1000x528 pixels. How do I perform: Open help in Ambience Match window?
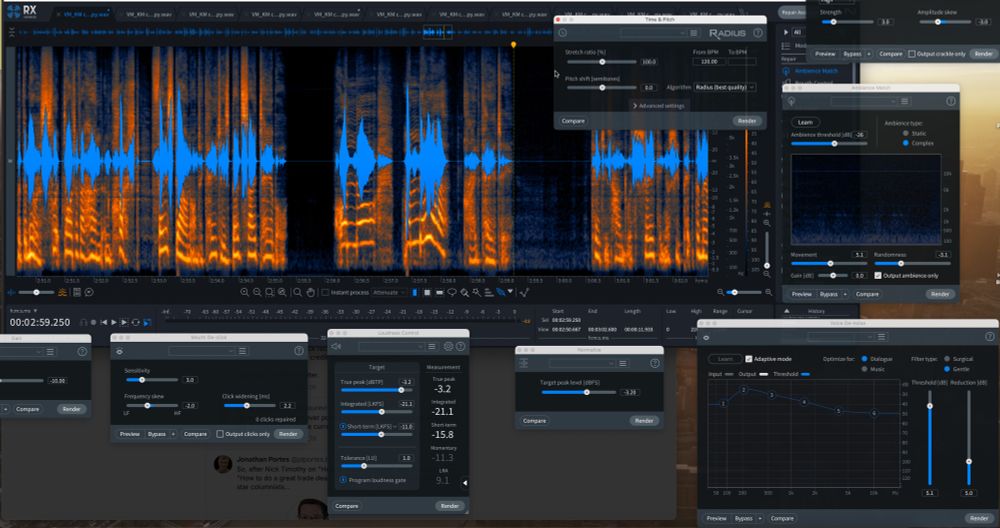(x=951, y=101)
